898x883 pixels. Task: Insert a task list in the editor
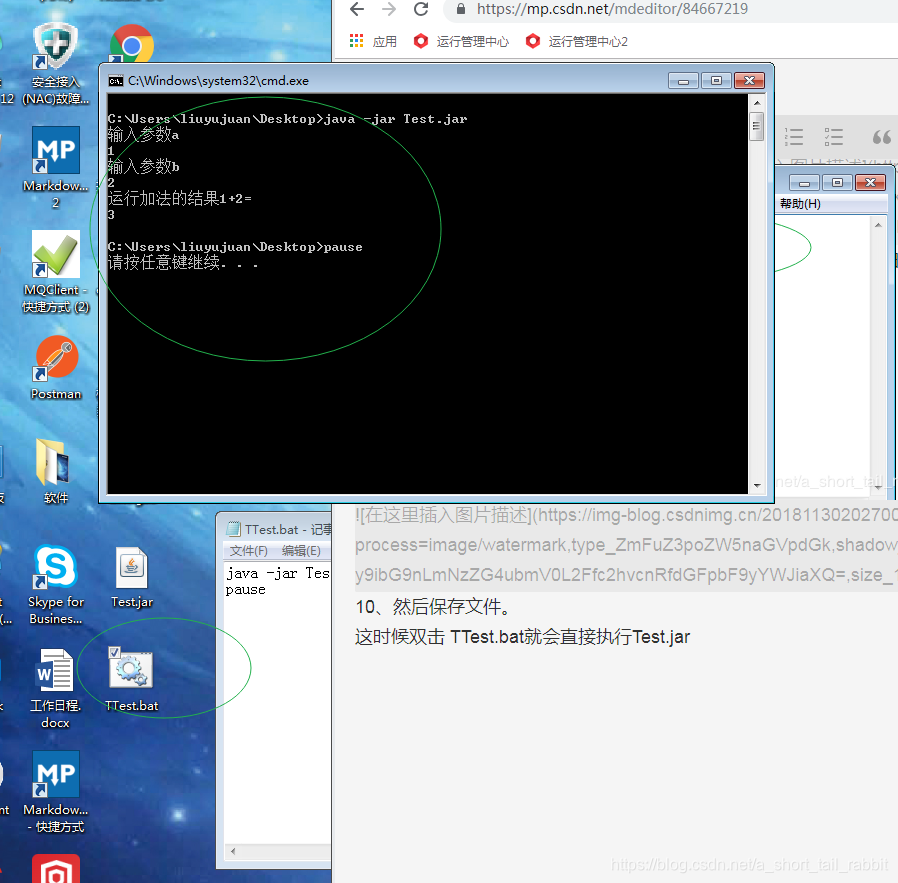click(x=834, y=137)
